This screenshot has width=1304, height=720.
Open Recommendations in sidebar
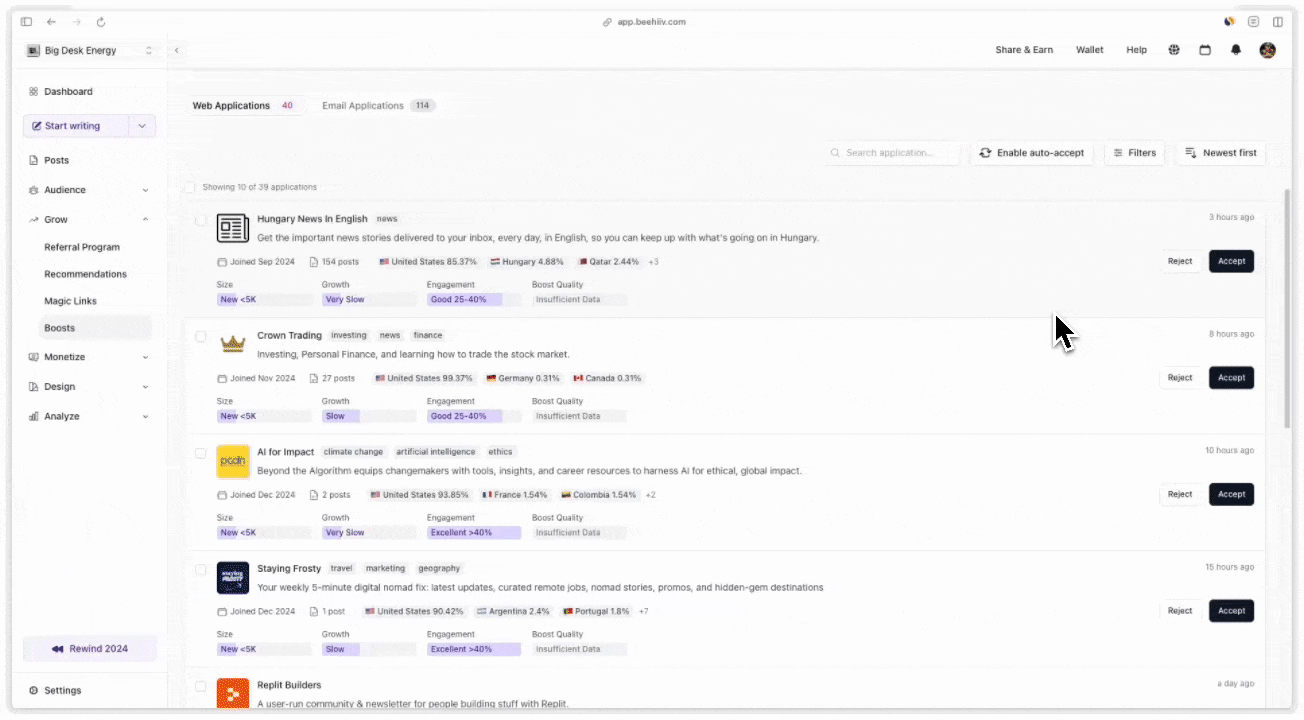point(85,274)
